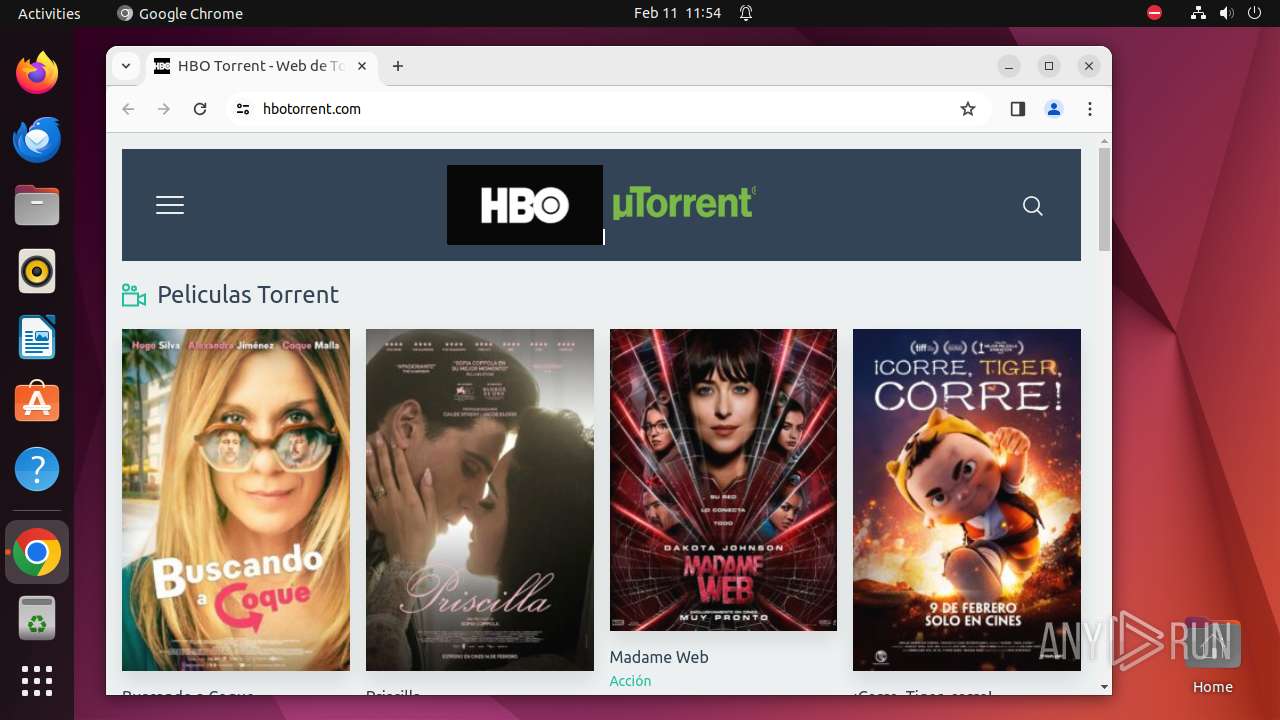Image resolution: width=1280 pixels, height=720 pixels.
Task: Click the scrollbar down arrow
Action: (1104, 687)
